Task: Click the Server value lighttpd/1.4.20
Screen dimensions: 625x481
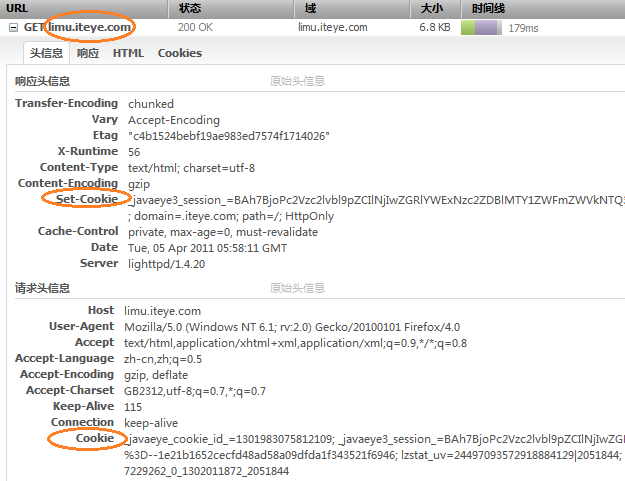Action: click(166, 264)
